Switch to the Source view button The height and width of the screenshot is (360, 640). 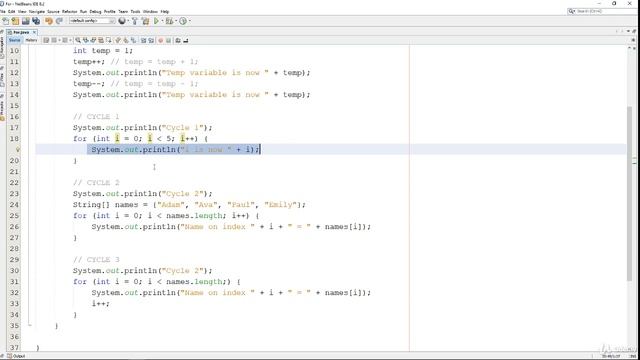coord(14,40)
